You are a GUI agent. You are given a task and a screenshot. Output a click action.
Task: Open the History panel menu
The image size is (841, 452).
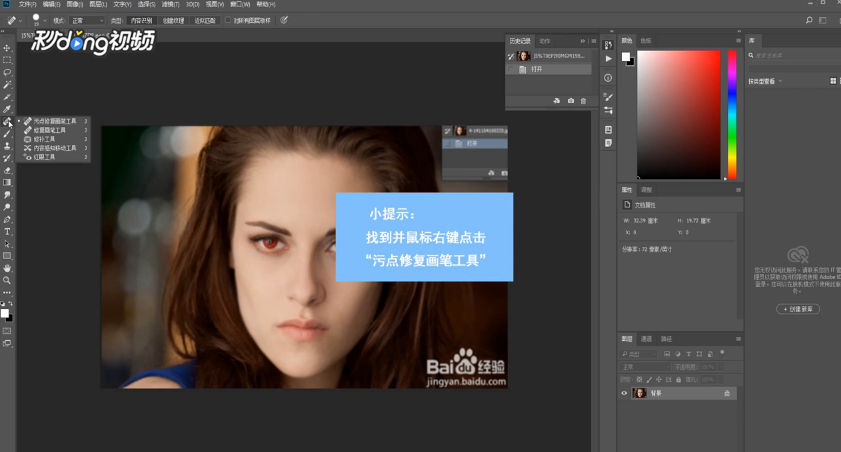594,41
